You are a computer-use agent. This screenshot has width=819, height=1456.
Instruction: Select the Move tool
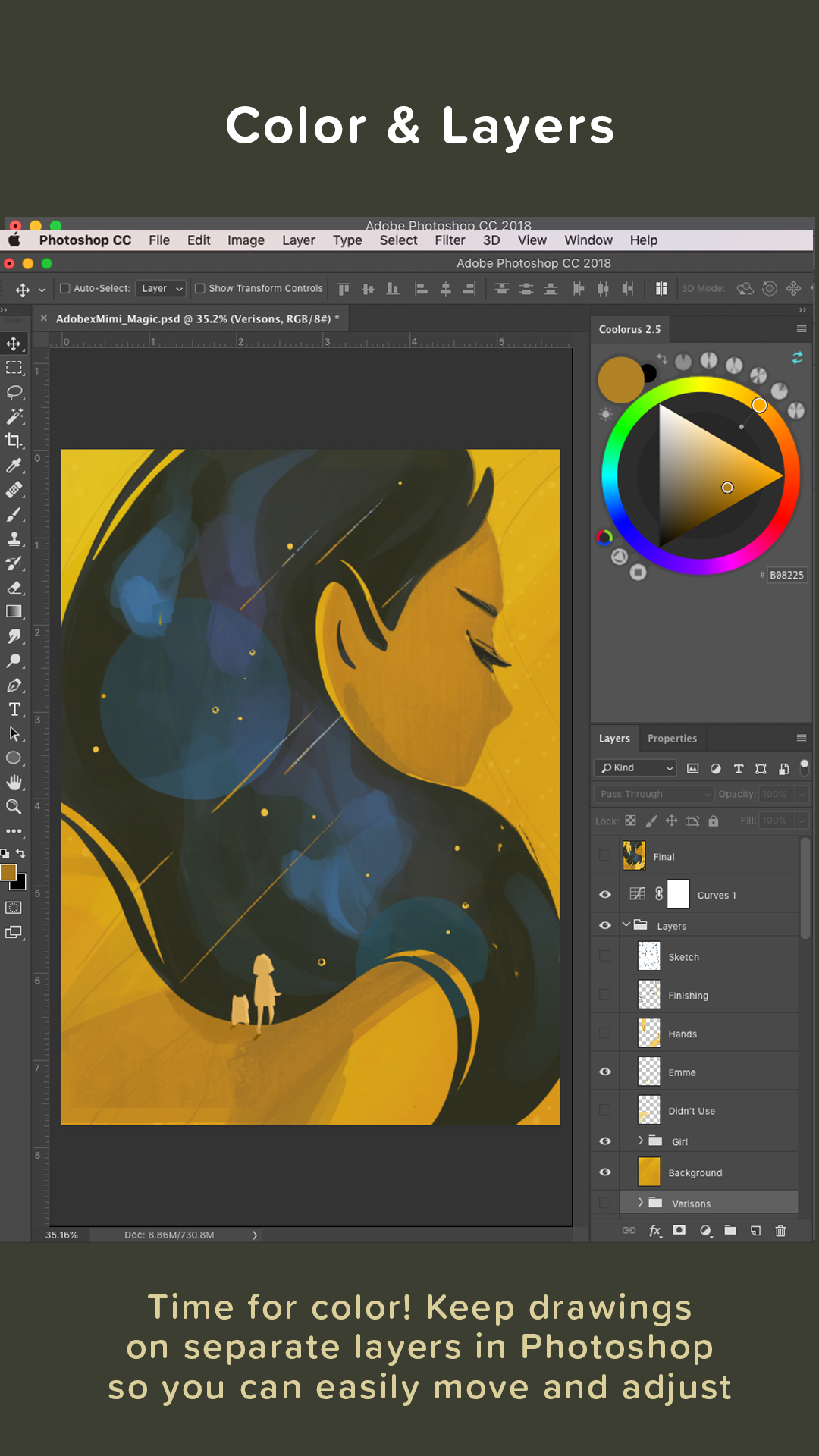tap(14, 344)
